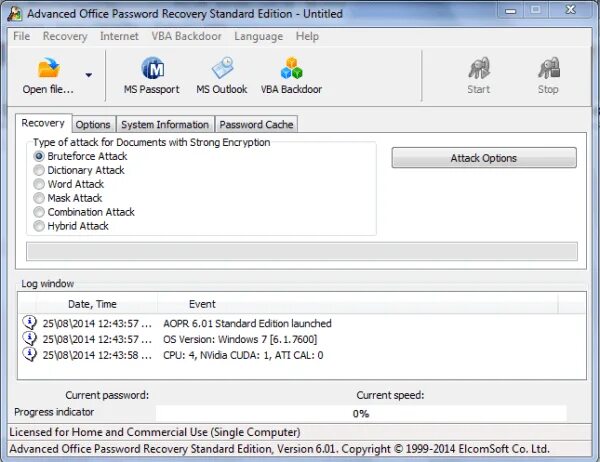
Task: Open the Recovery menu
Action: [65, 36]
